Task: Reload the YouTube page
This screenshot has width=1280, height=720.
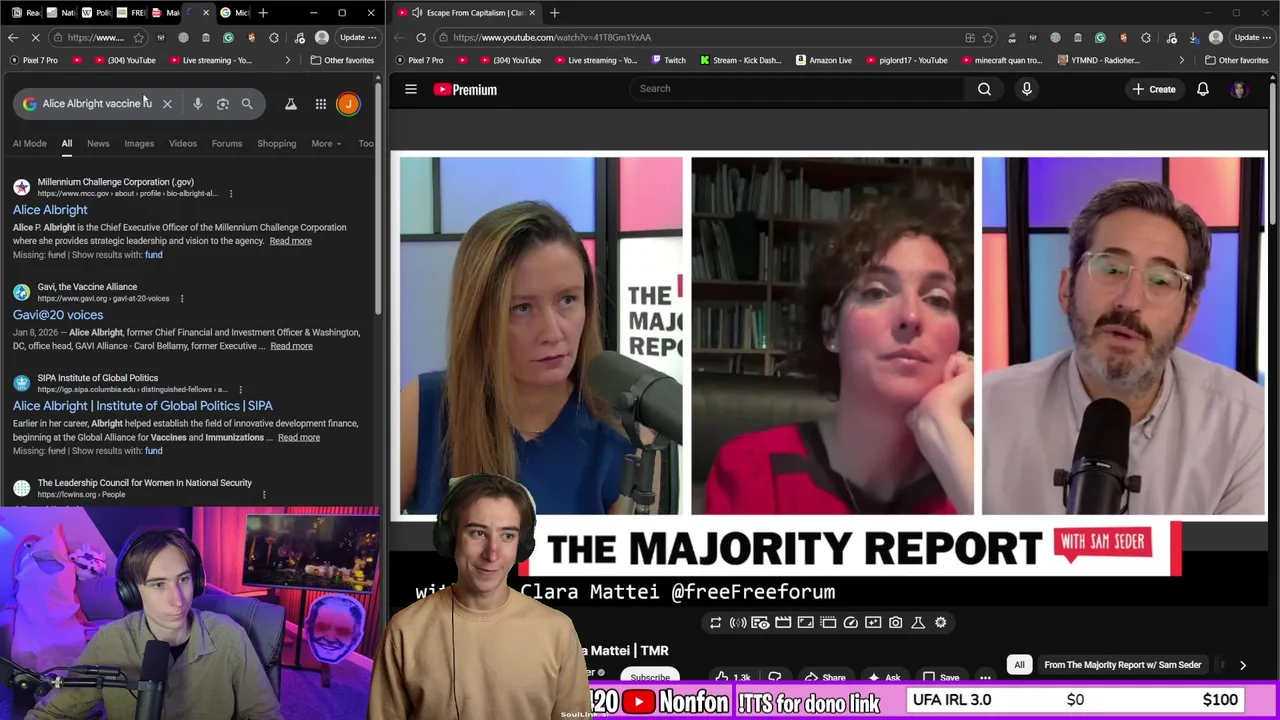Action: (x=421, y=37)
